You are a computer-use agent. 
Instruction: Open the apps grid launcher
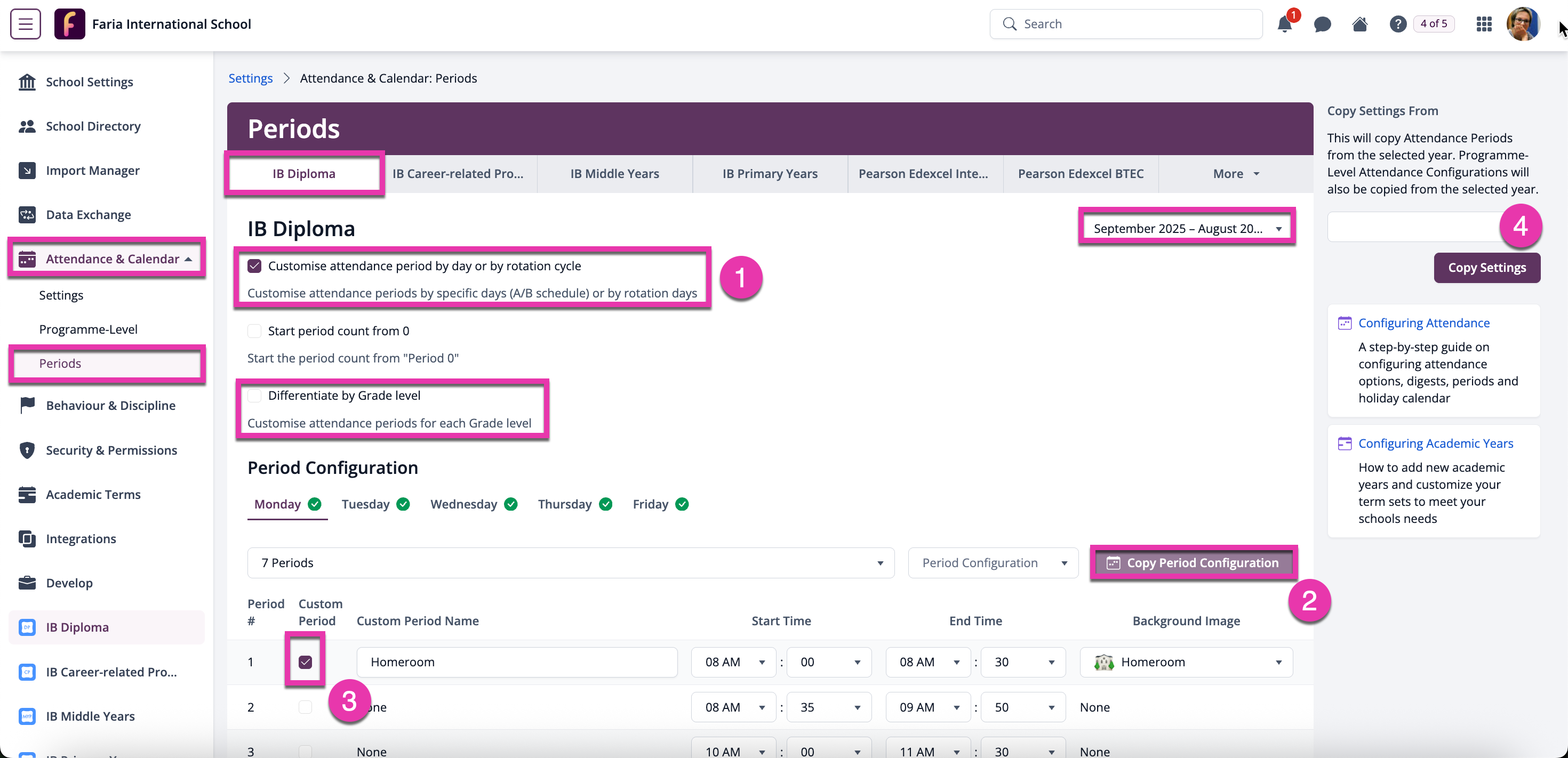point(1484,24)
